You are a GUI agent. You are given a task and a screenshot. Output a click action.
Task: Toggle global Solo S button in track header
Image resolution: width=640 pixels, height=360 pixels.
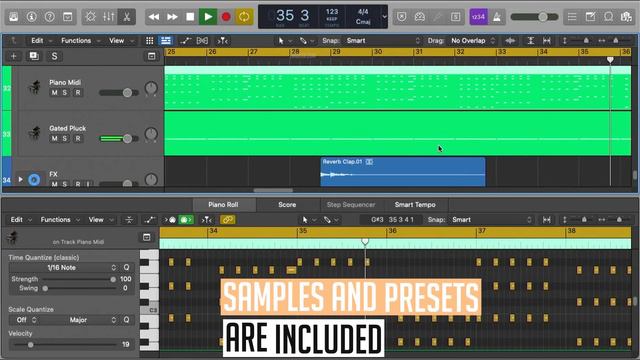click(x=54, y=56)
